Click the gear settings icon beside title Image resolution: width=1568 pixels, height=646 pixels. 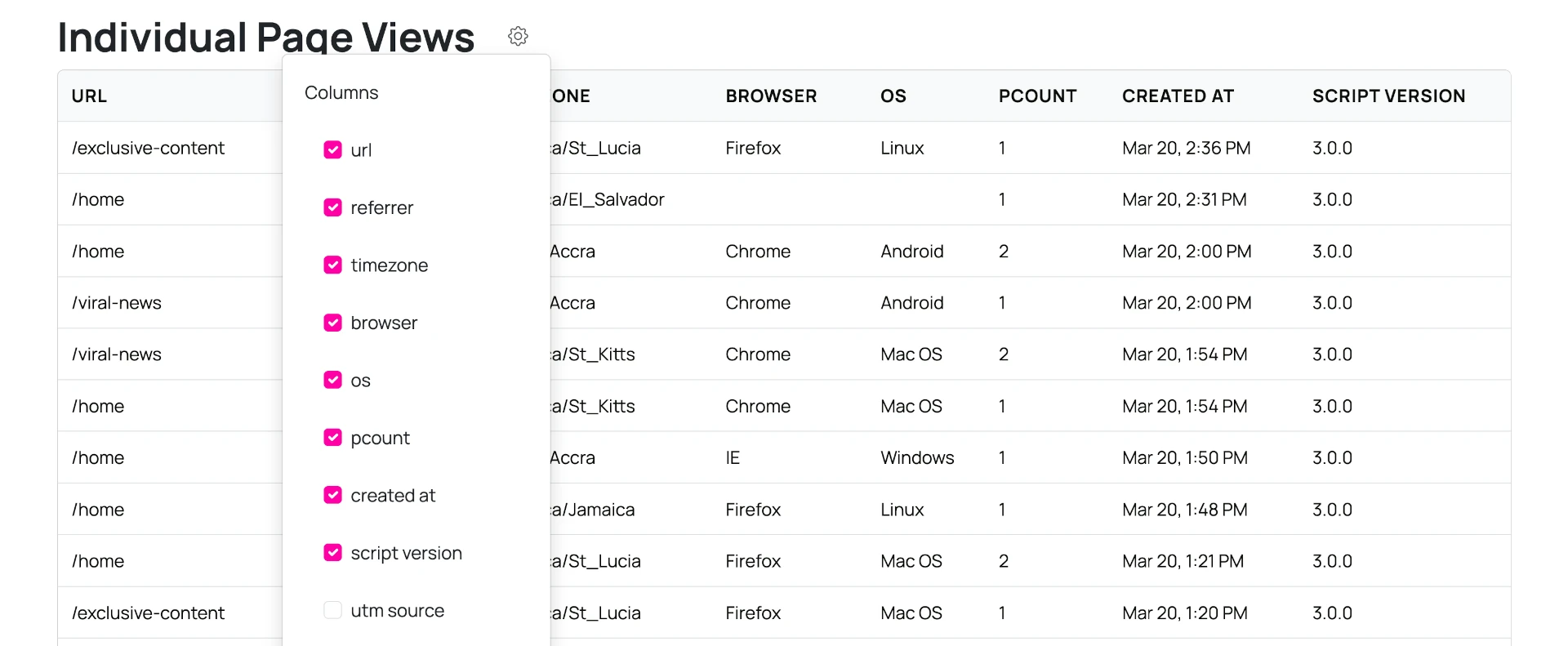518,36
